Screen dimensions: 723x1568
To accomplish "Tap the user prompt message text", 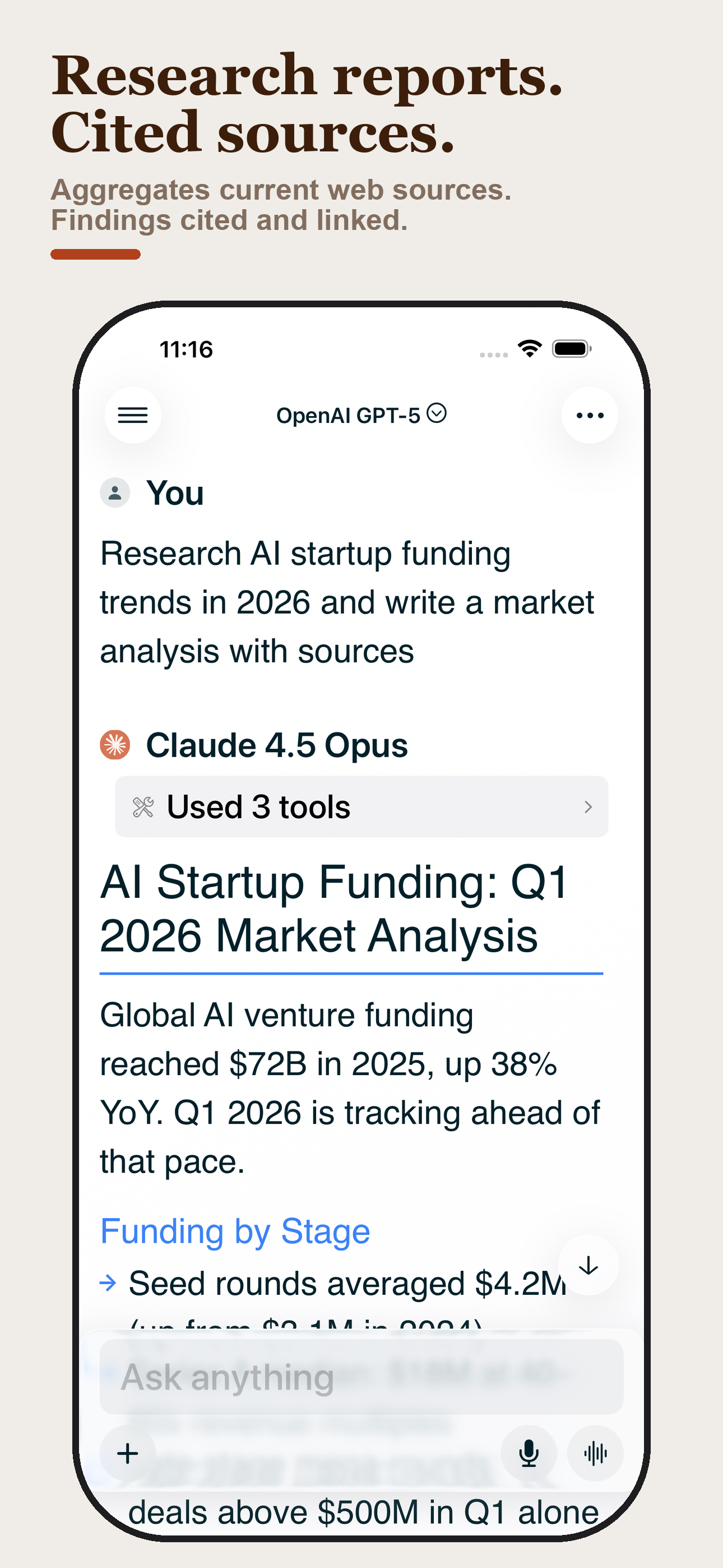I will [x=347, y=602].
